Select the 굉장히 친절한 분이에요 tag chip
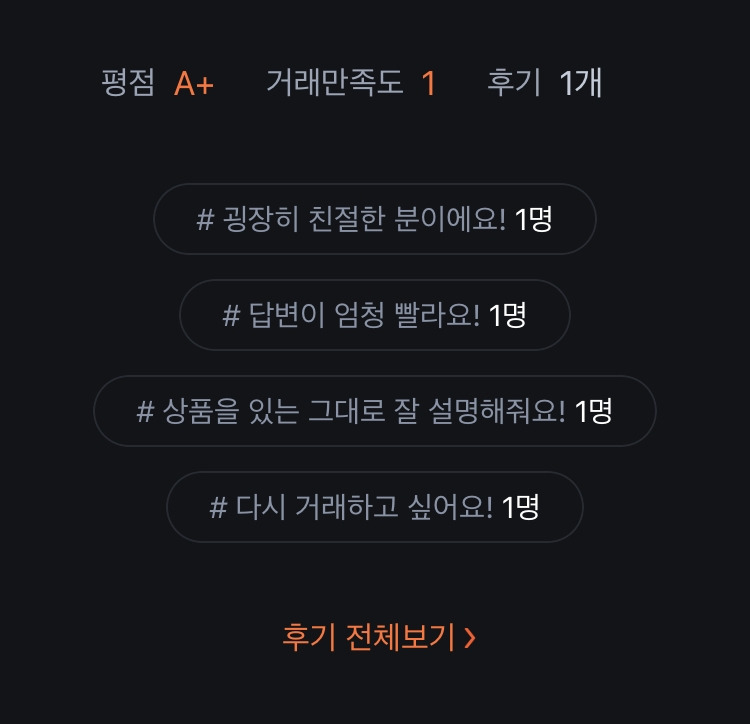The width and height of the screenshot is (750, 724). click(x=375, y=219)
